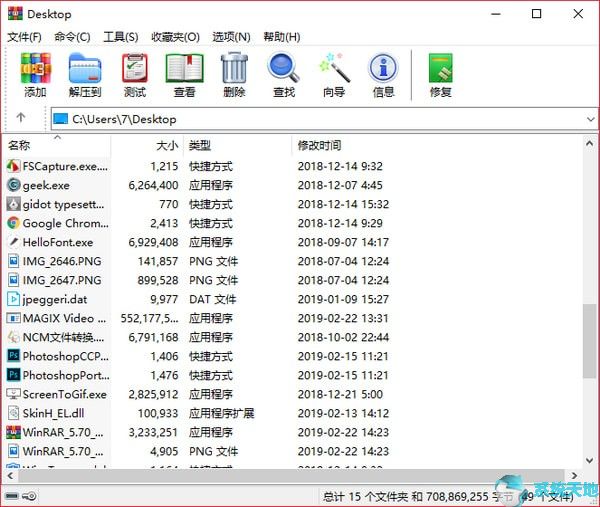Click the status bar total 708,869,255 text

457,497
